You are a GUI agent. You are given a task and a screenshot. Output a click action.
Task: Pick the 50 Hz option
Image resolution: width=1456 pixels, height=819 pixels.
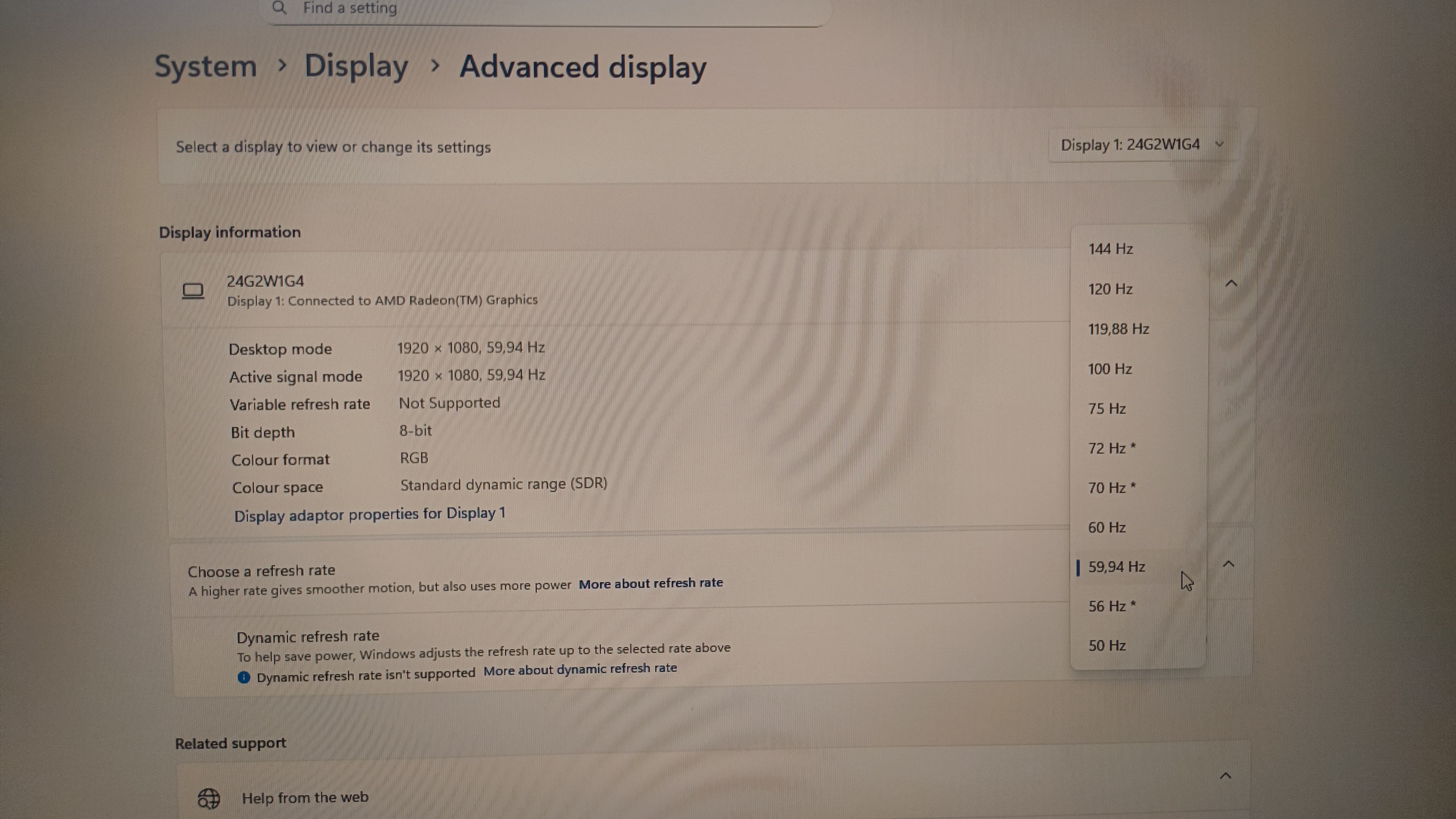pyautogui.click(x=1107, y=646)
